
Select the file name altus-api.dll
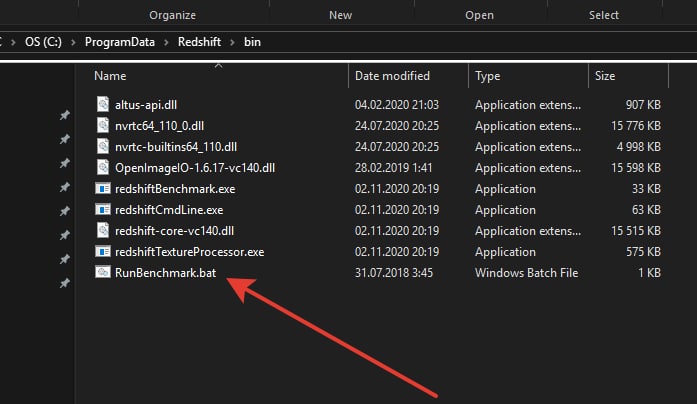point(146,105)
